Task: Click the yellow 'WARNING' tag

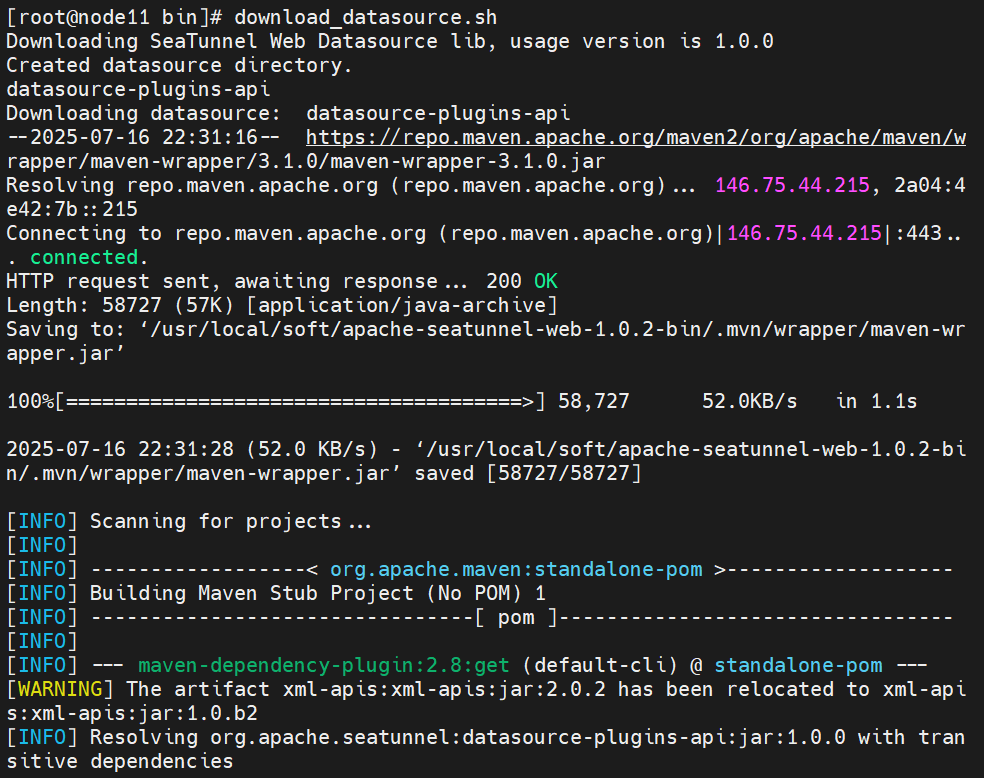Action: [60, 689]
